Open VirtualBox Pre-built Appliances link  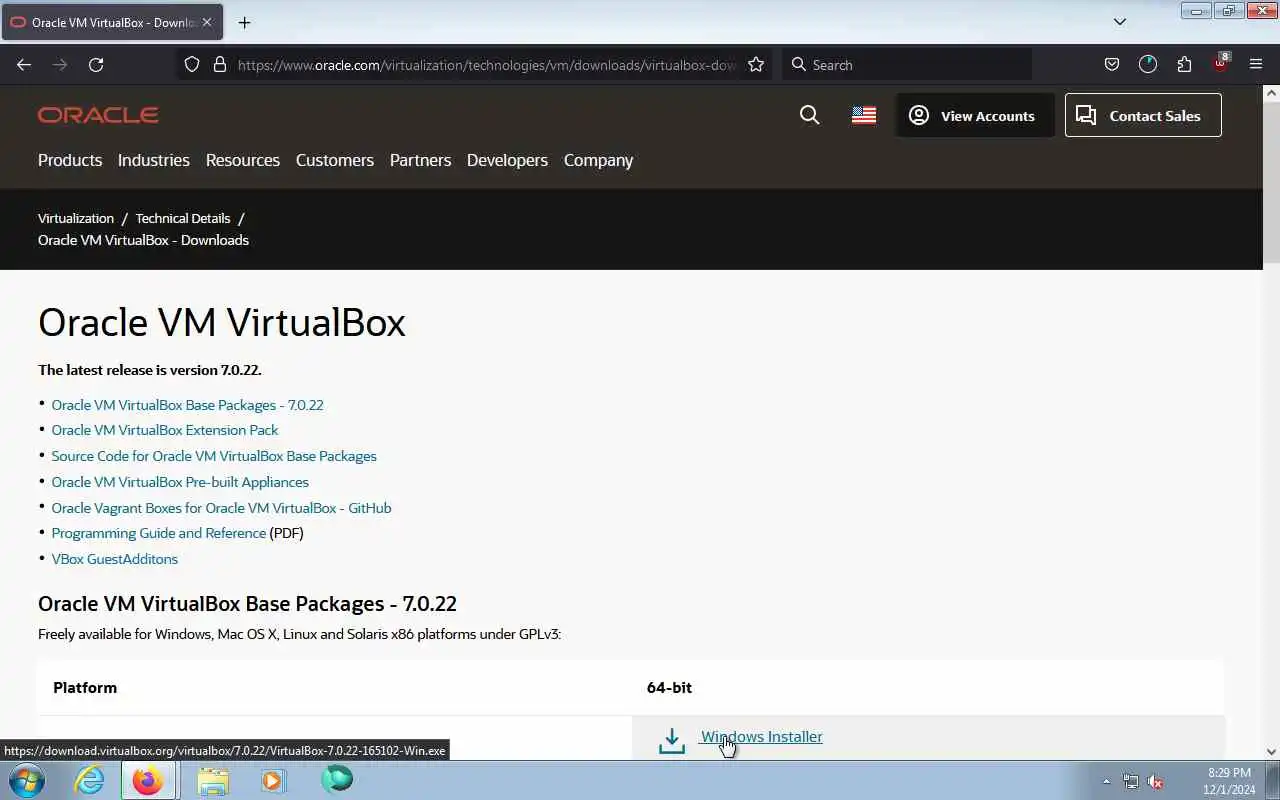click(x=180, y=482)
